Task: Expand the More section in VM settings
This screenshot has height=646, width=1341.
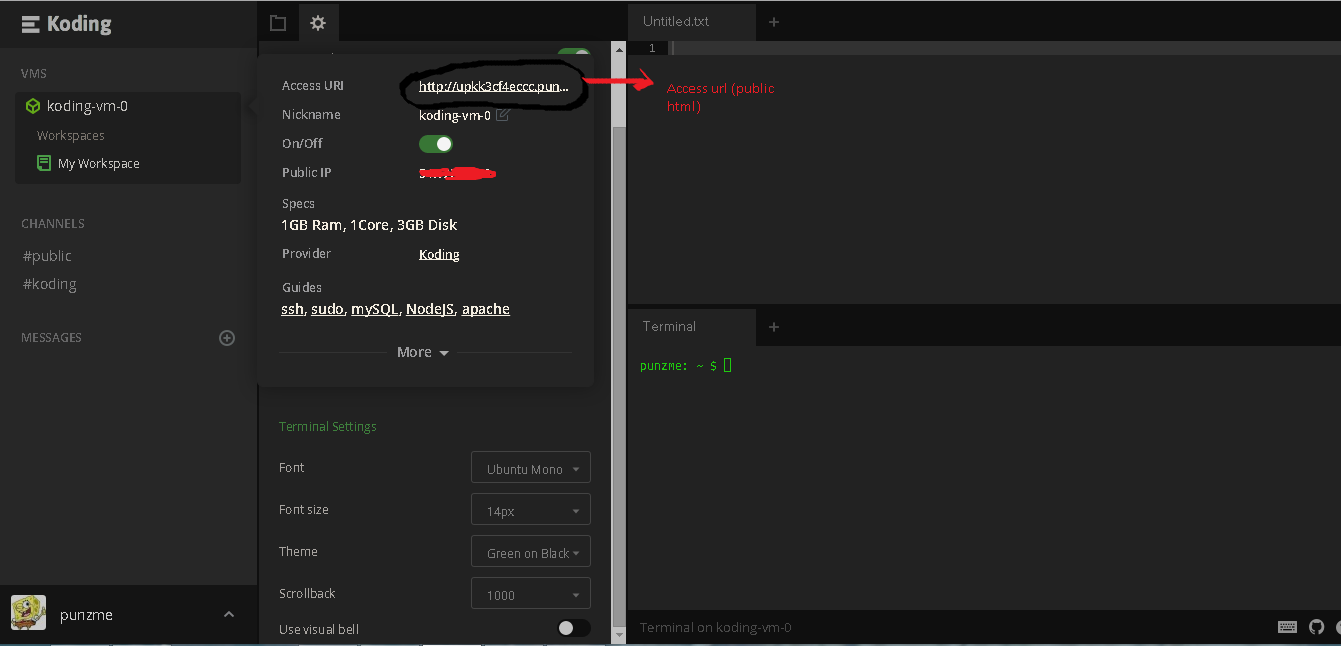Action: pos(422,351)
